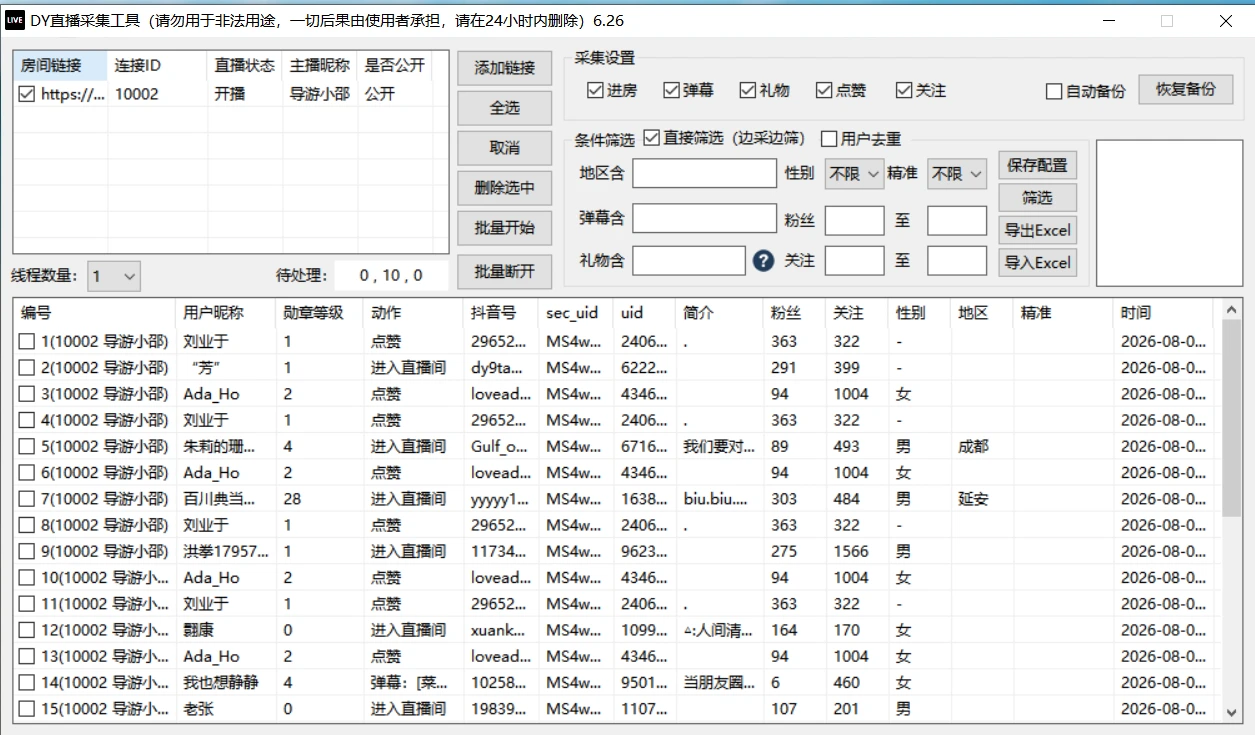
Task: Click the 添加链接 button
Action: click(505, 68)
